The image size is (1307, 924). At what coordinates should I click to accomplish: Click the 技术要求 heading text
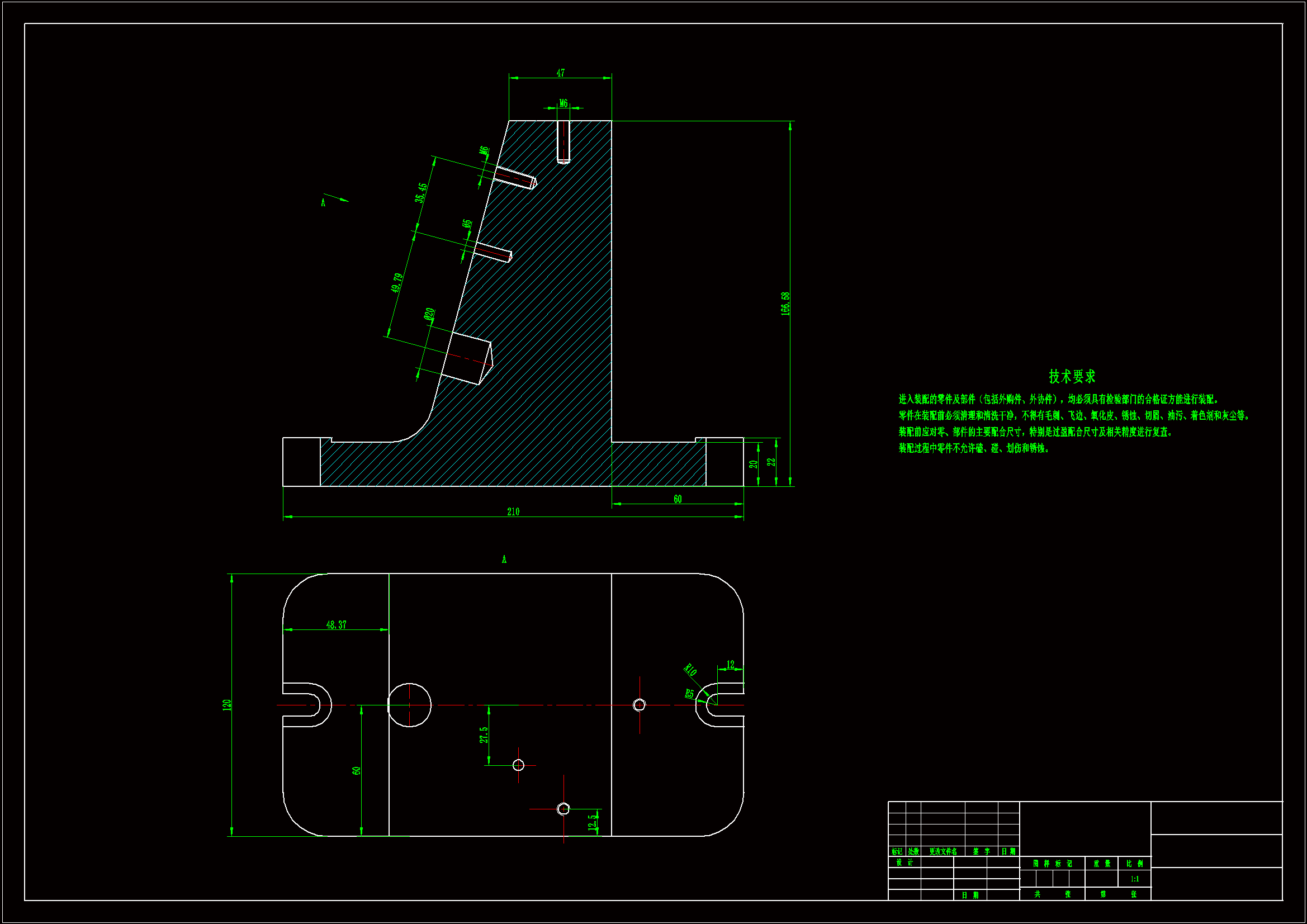click(1072, 376)
